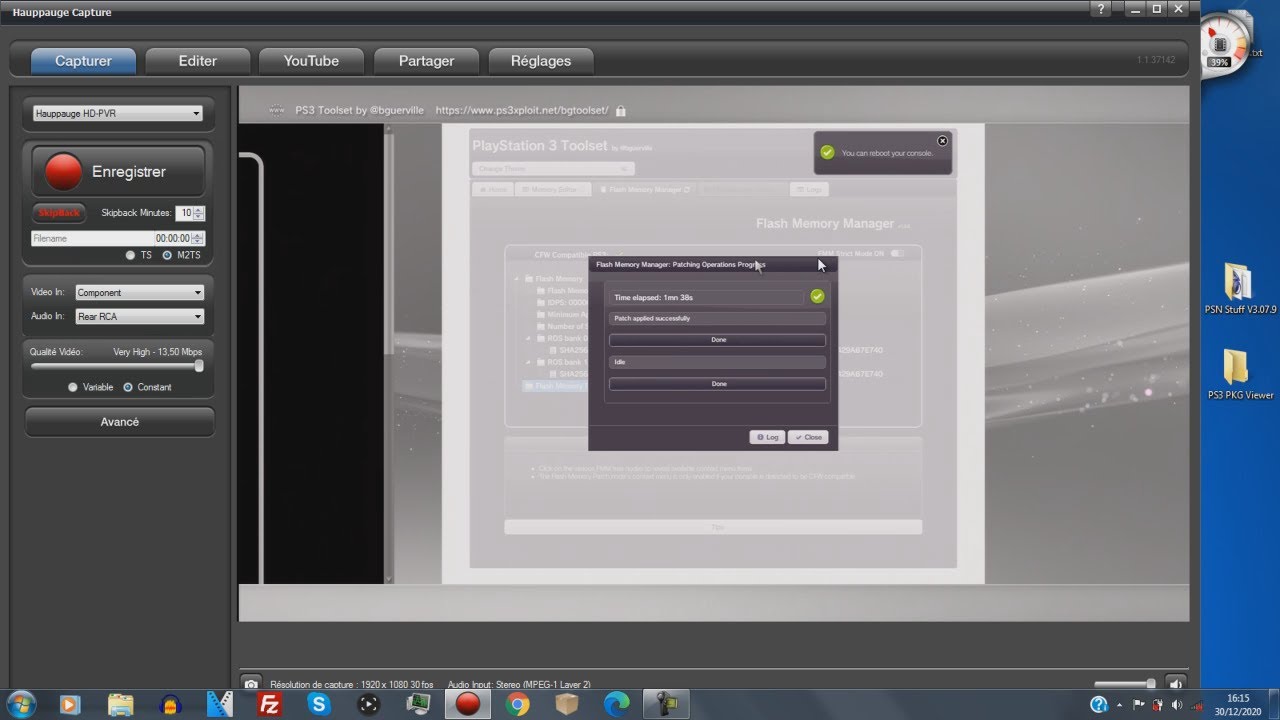1280x720 pixels.
Task: Switch to the Editer tab
Action: click(198, 61)
